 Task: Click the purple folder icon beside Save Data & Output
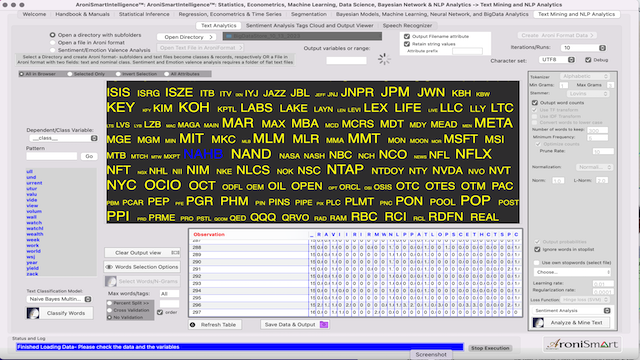[324, 324]
